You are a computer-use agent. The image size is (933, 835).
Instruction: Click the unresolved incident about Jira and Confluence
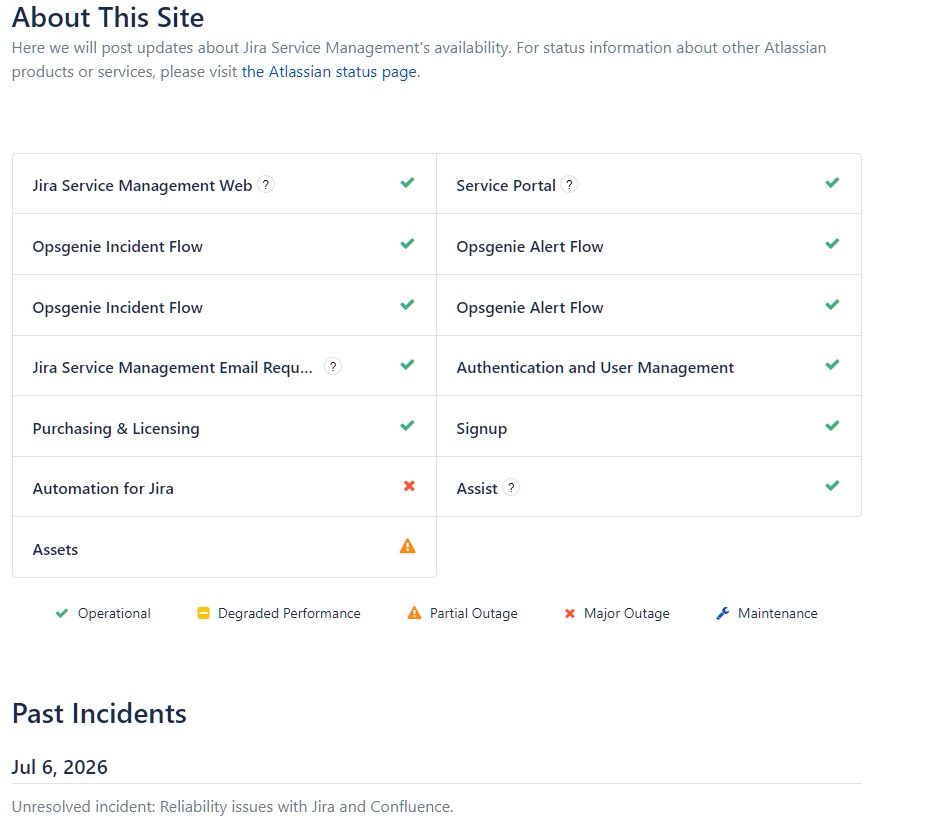[233, 807]
